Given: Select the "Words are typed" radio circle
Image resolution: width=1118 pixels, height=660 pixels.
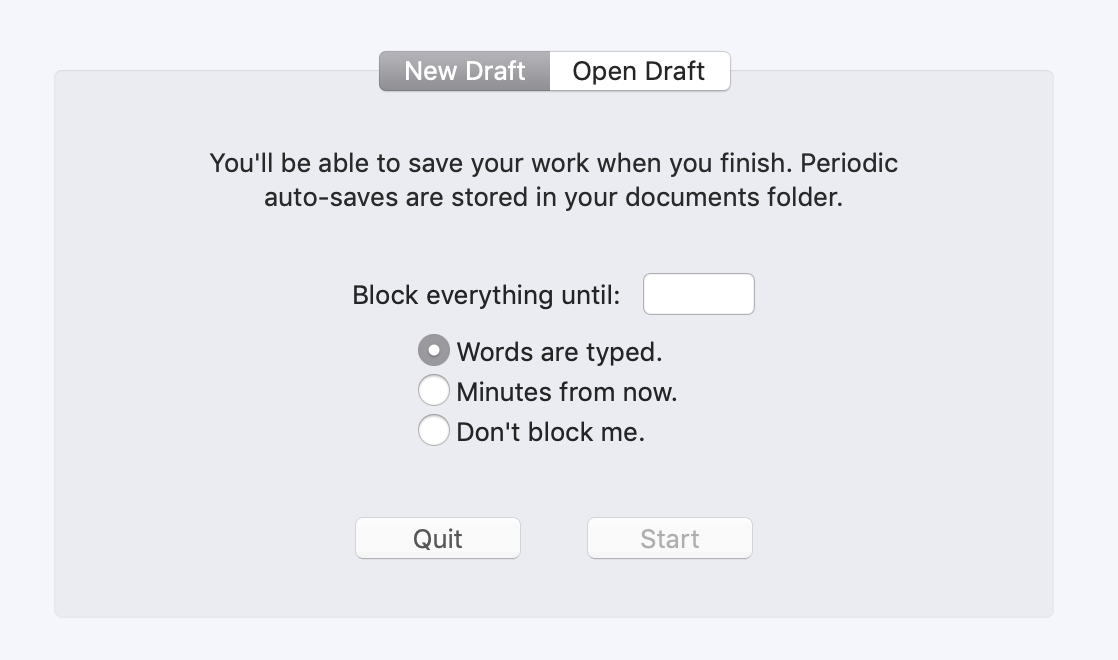Looking at the screenshot, I should [x=433, y=351].
